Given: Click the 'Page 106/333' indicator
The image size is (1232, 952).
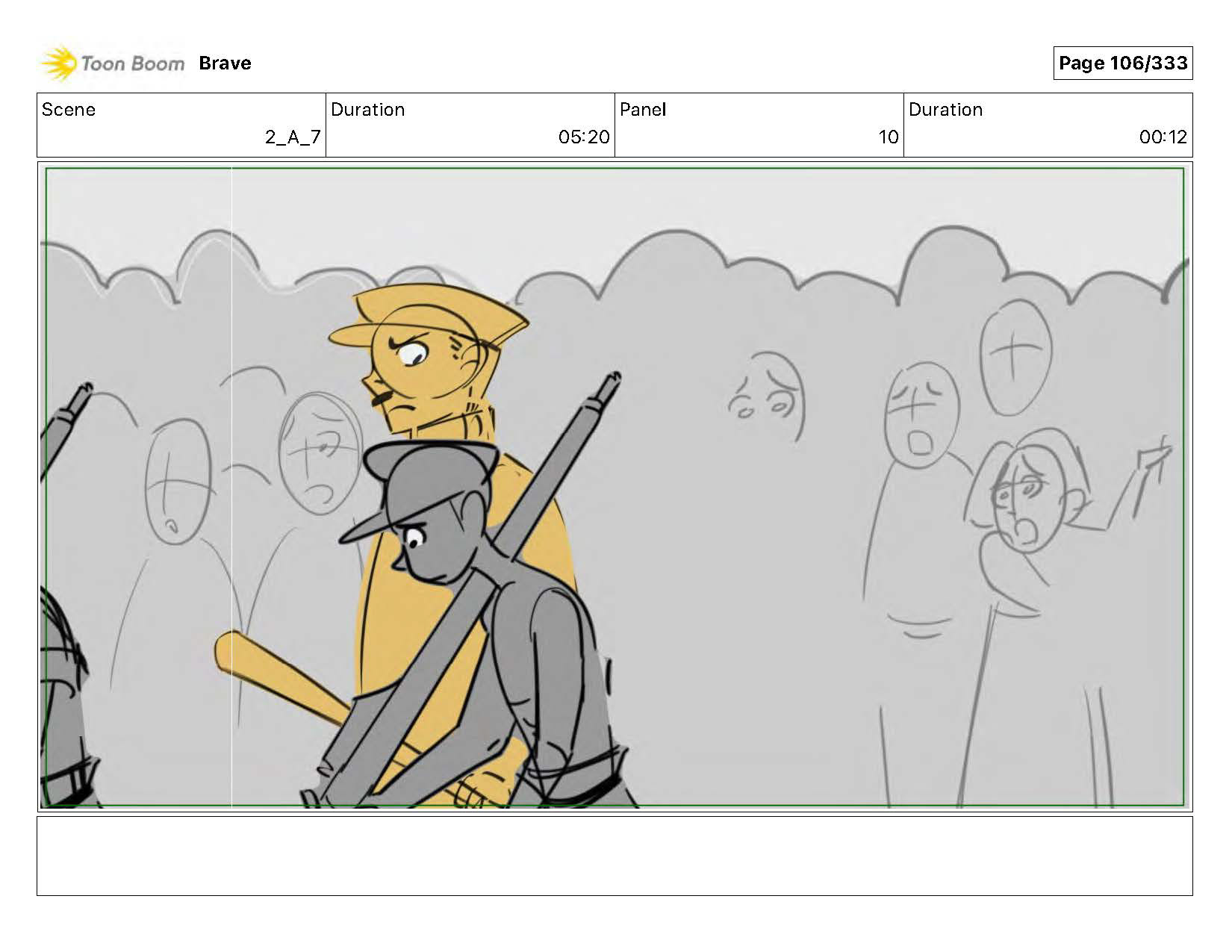Looking at the screenshot, I should (1123, 63).
